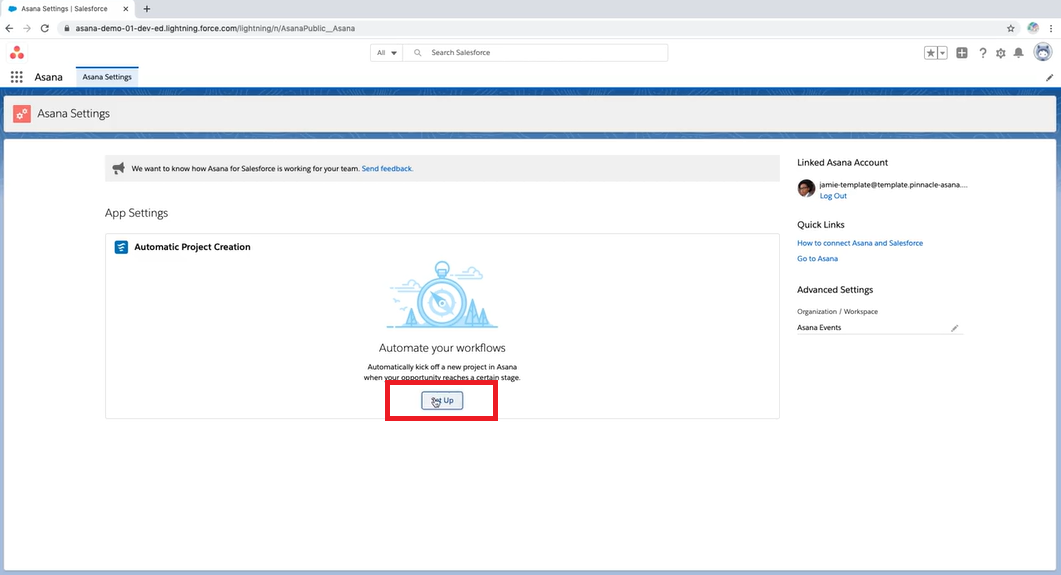This screenshot has height=575, width=1061.
Task: Click the Quick Links heading
Action: point(821,225)
